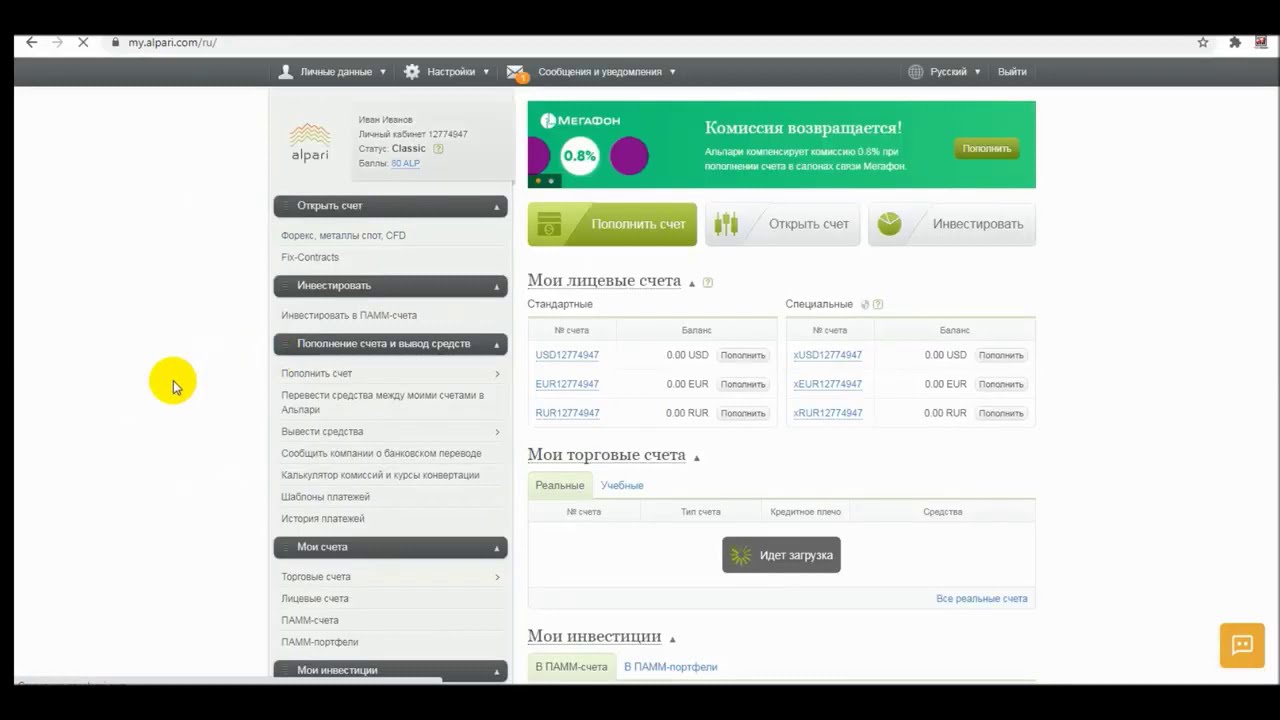Click the candlestick icon on Открыть счет
Image resolution: width=1280 pixels, height=720 pixels.
(x=726, y=224)
